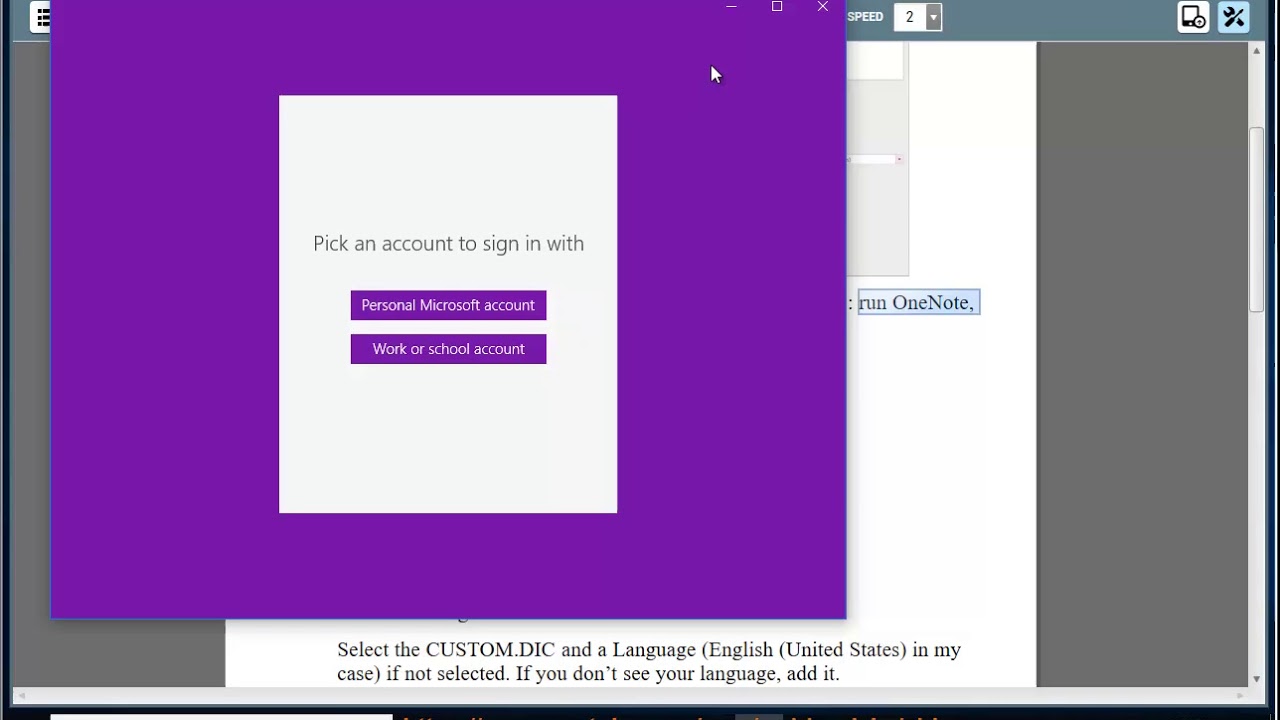Image resolution: width=1280 pixels, height=720 pixels.
Task: Click the right arrow of horizontal scrollbar
Action: [1241, 696]
